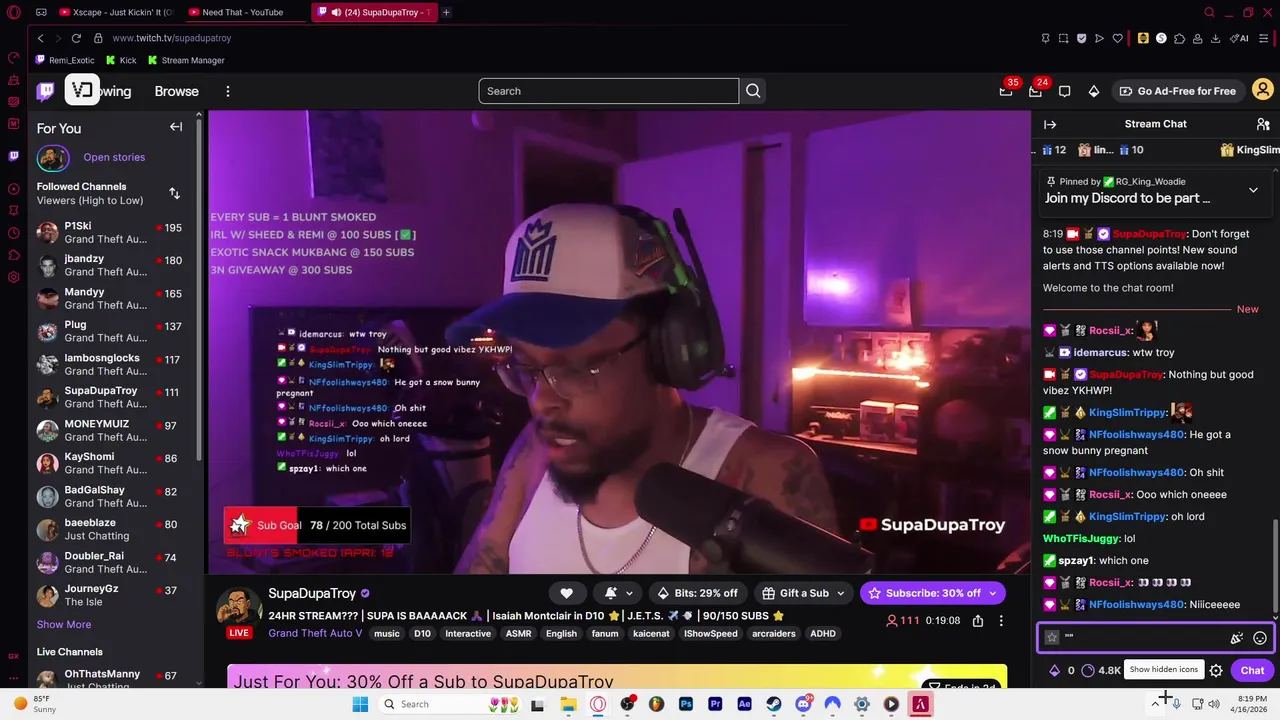Collapse the For You sidebar with arrow icon

coord(176,127)
